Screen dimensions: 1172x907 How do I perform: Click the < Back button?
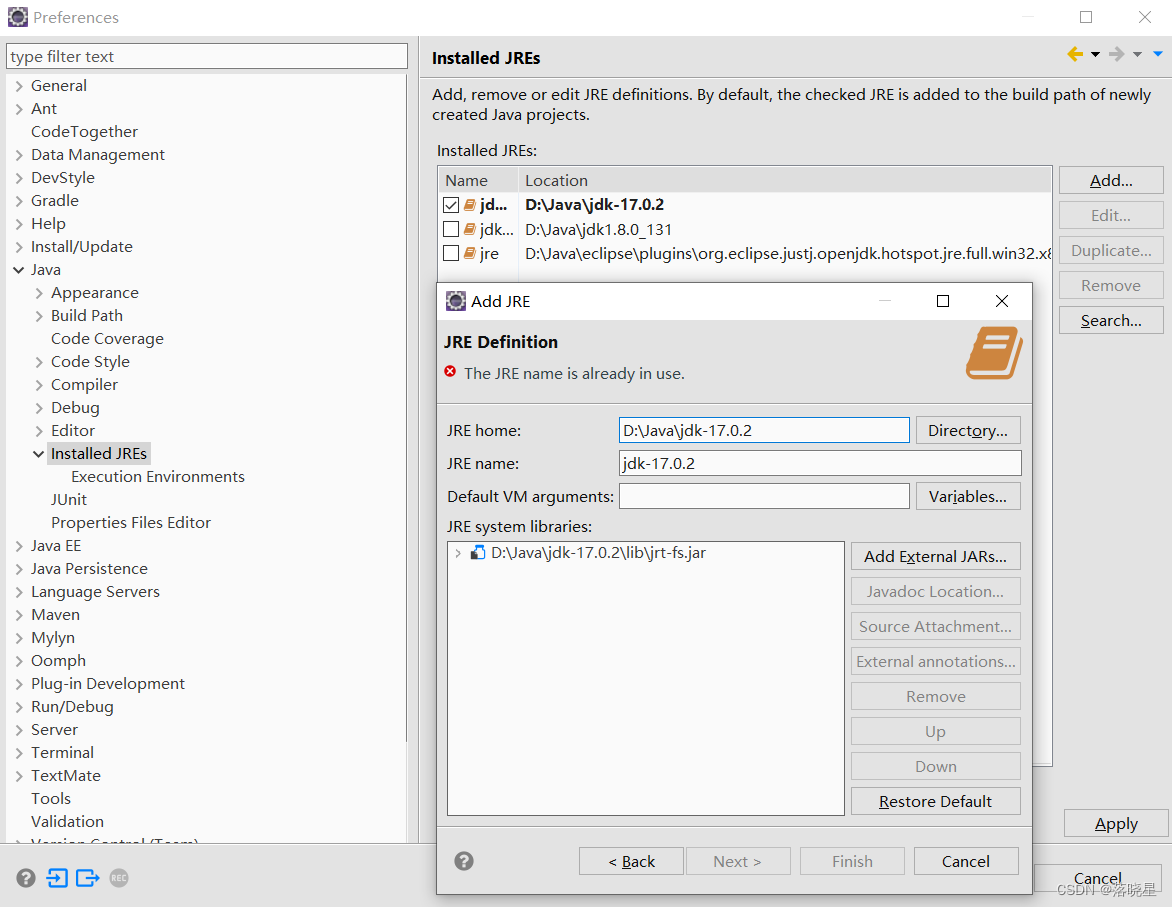point(632,861)
